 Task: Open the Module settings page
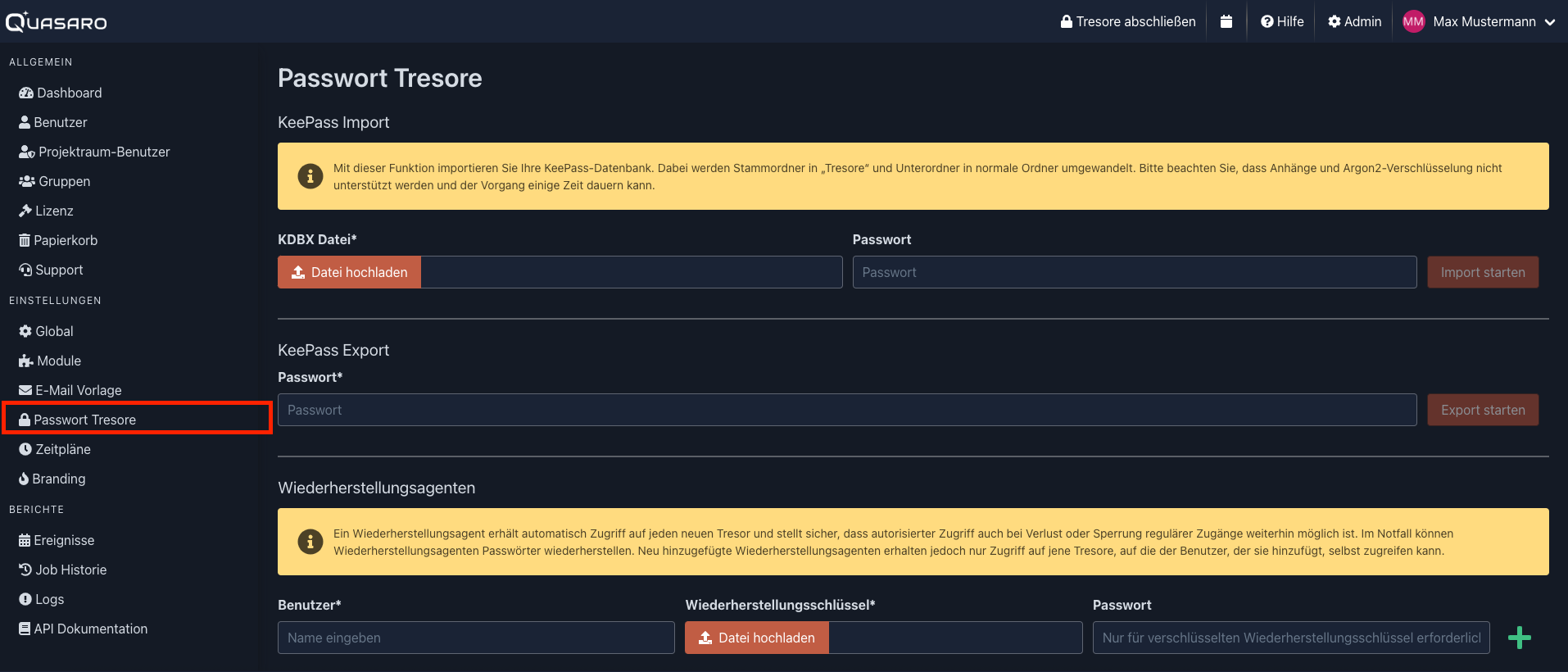click(50, 361)
